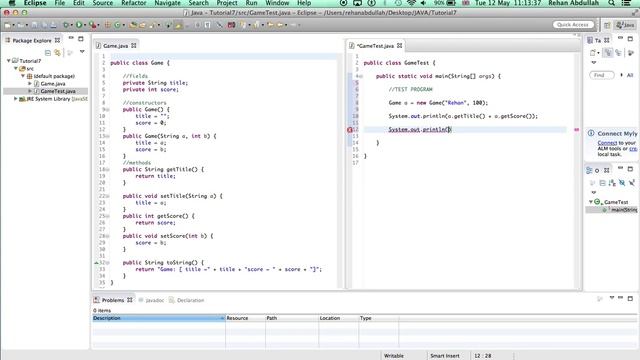640x360 pixels.
Task: Click the Open Perspective icon
Action: pyautogui.click(x=607, y=25)
